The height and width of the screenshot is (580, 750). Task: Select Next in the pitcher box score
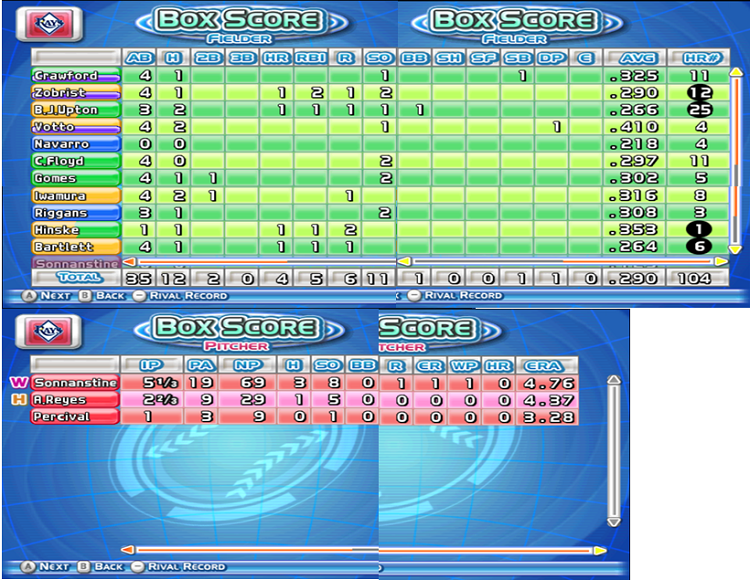tap(54, 567)
